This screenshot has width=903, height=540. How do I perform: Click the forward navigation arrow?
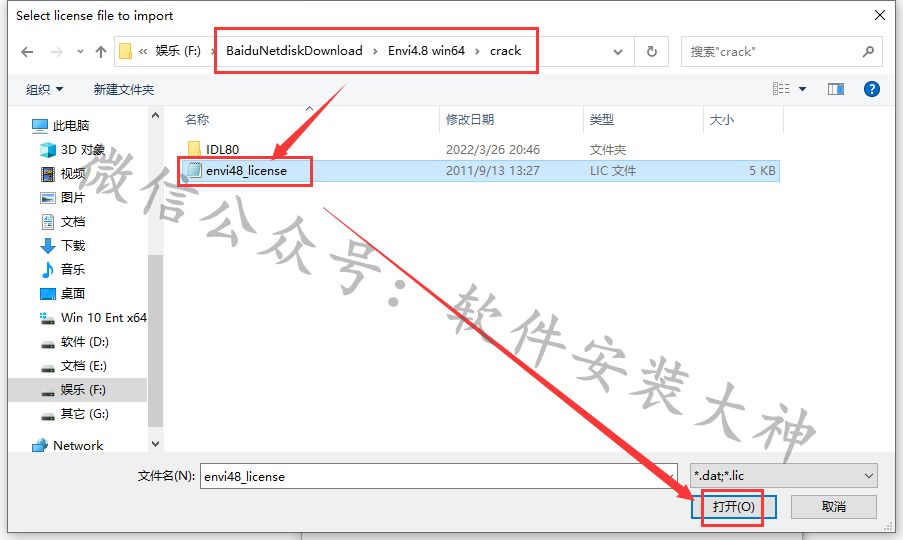pos(56,52)
